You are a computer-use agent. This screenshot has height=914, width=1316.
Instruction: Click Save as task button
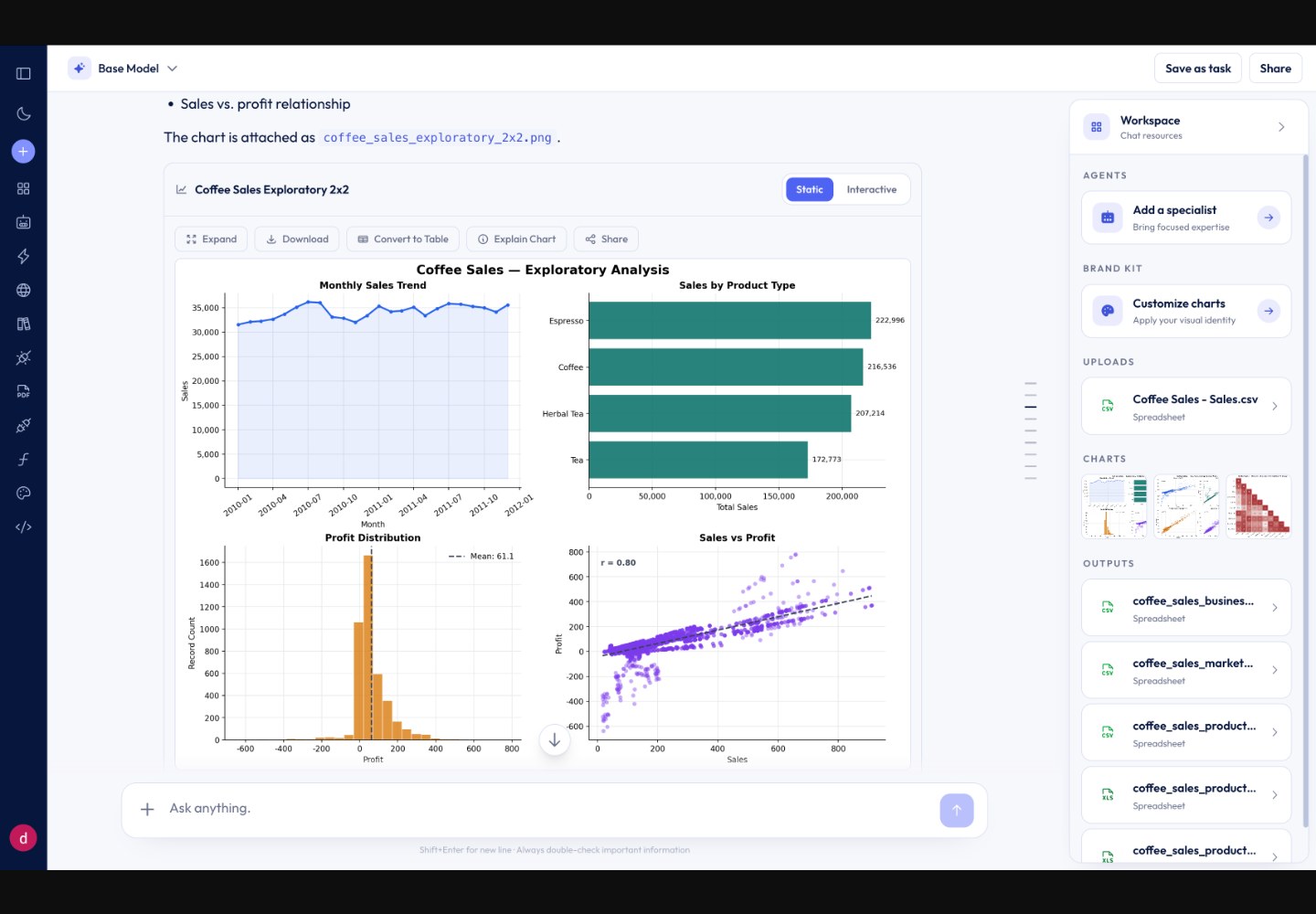(x=1198, y=69)
